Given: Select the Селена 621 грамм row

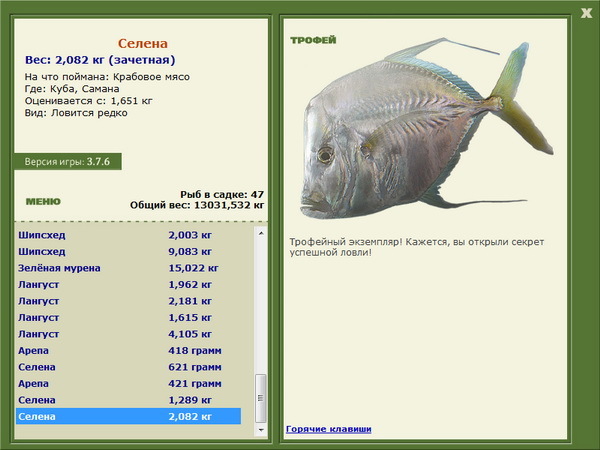Looking at the screenshot, I should point(129,367).
